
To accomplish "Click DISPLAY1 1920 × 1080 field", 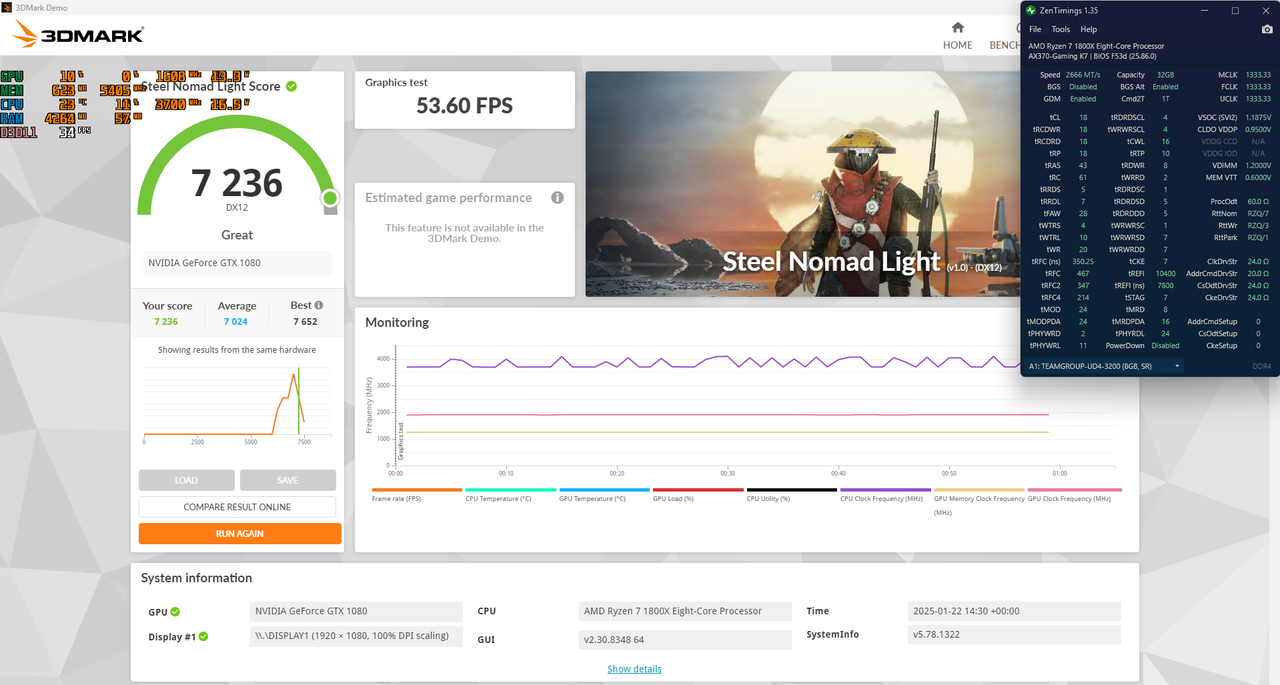I will coord(356,636).
